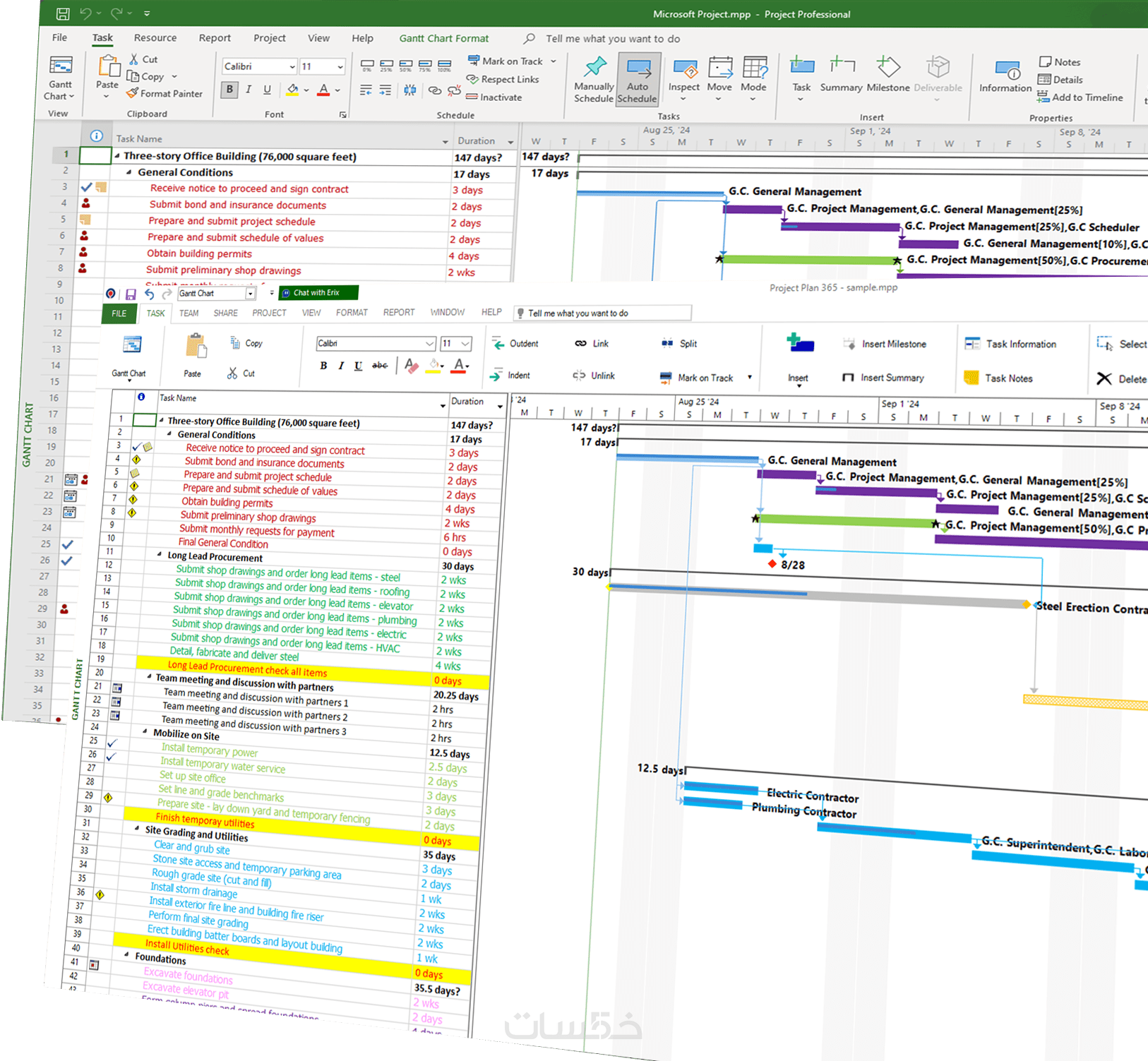Viewport: 1148px width, 1061px height.
Task: Toggle Bold in Project Professional Font group
Action: 229,90
